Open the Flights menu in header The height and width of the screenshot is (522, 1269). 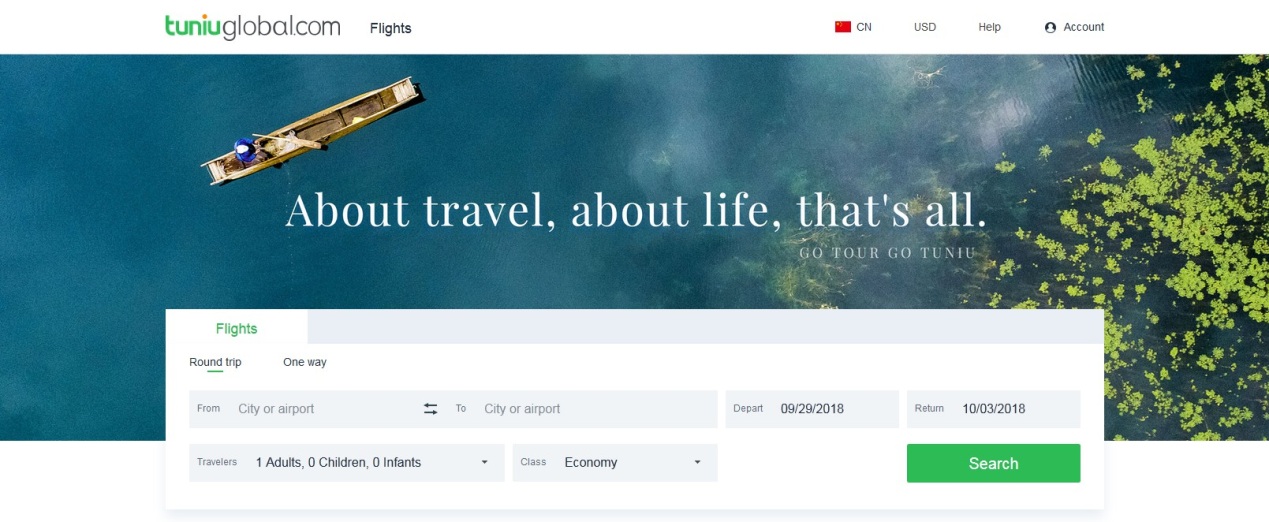pos(391,28)
